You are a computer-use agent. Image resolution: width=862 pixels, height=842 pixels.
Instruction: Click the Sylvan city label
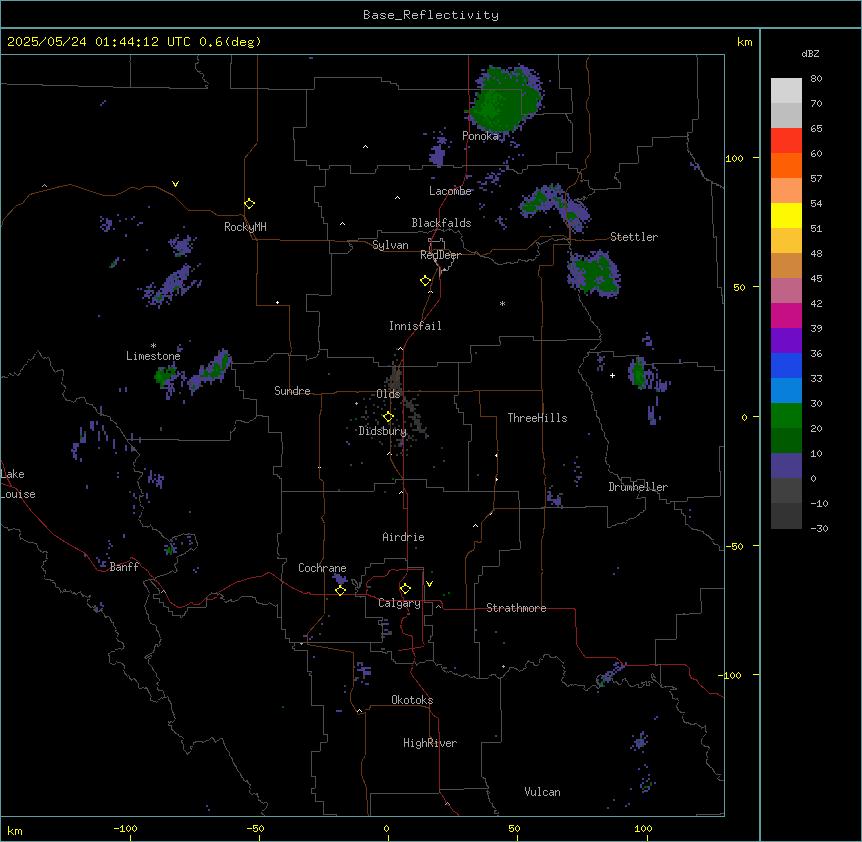click(x=390, y=245)
